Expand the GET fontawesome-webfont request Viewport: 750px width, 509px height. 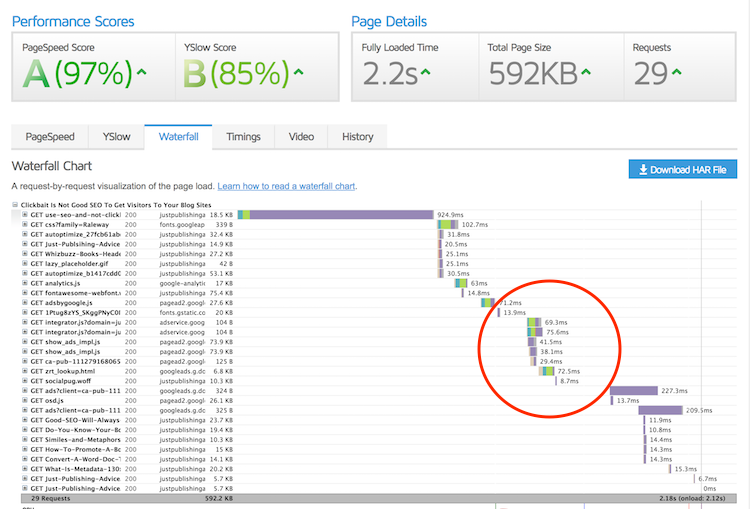tap(25, 293)
